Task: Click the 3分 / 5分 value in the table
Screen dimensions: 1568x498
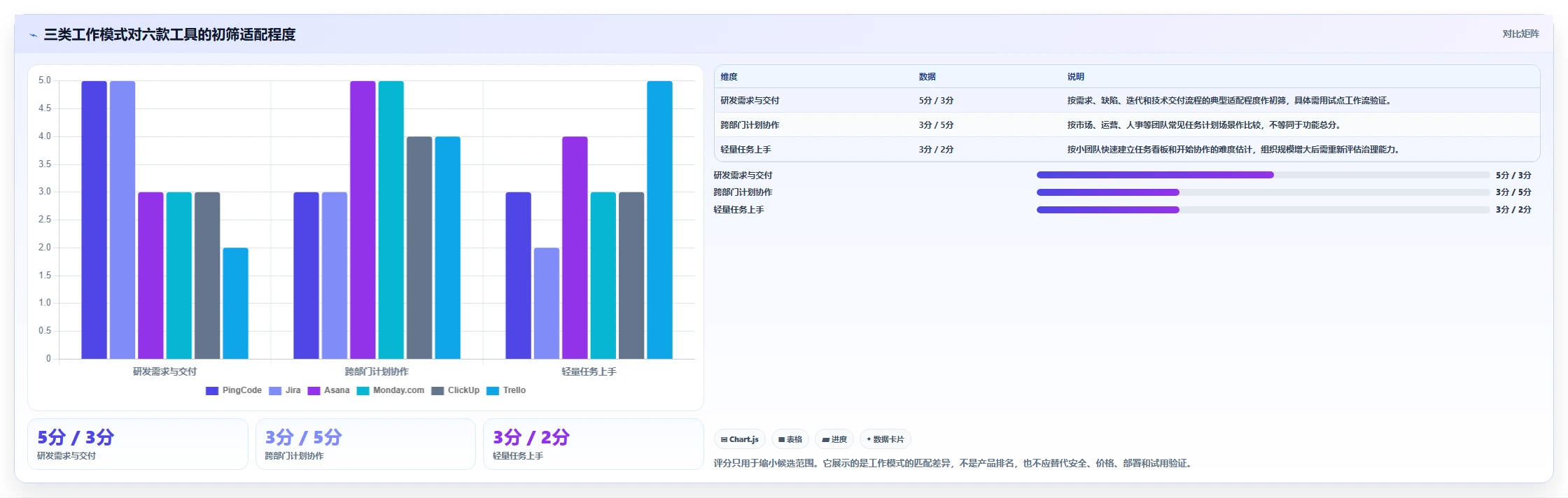Action: click(936, 125)
